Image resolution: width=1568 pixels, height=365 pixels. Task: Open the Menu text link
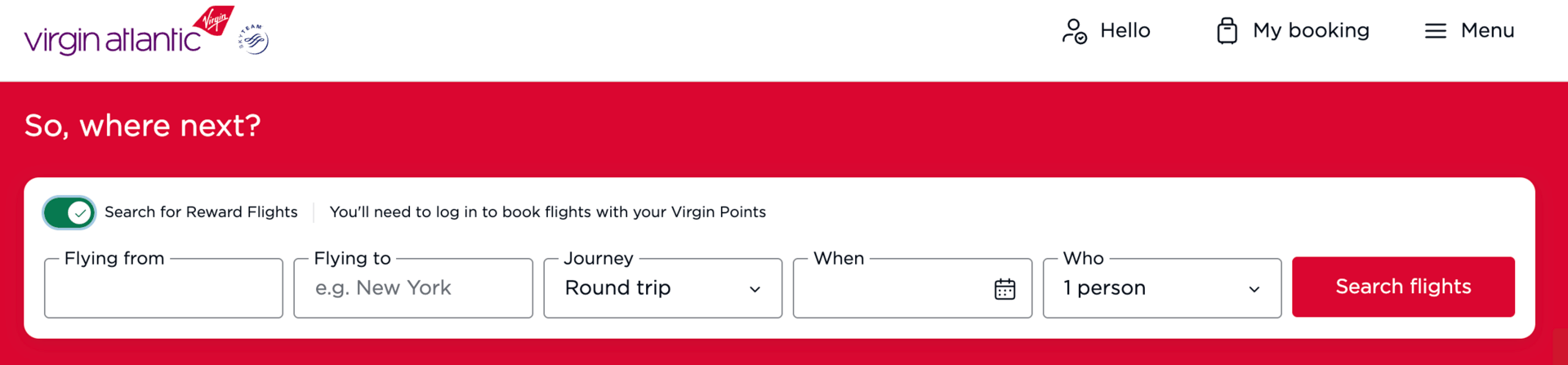pos(1487,31)
